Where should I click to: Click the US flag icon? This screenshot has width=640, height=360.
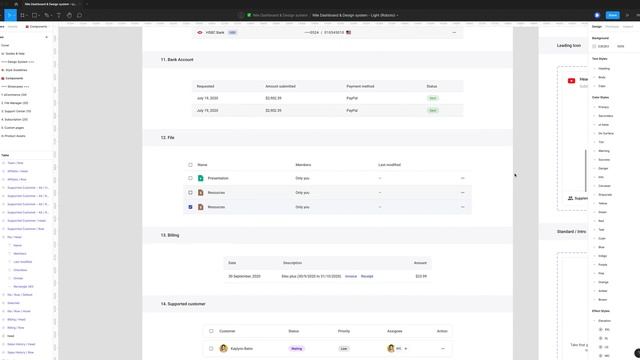(x=349, y=32)
